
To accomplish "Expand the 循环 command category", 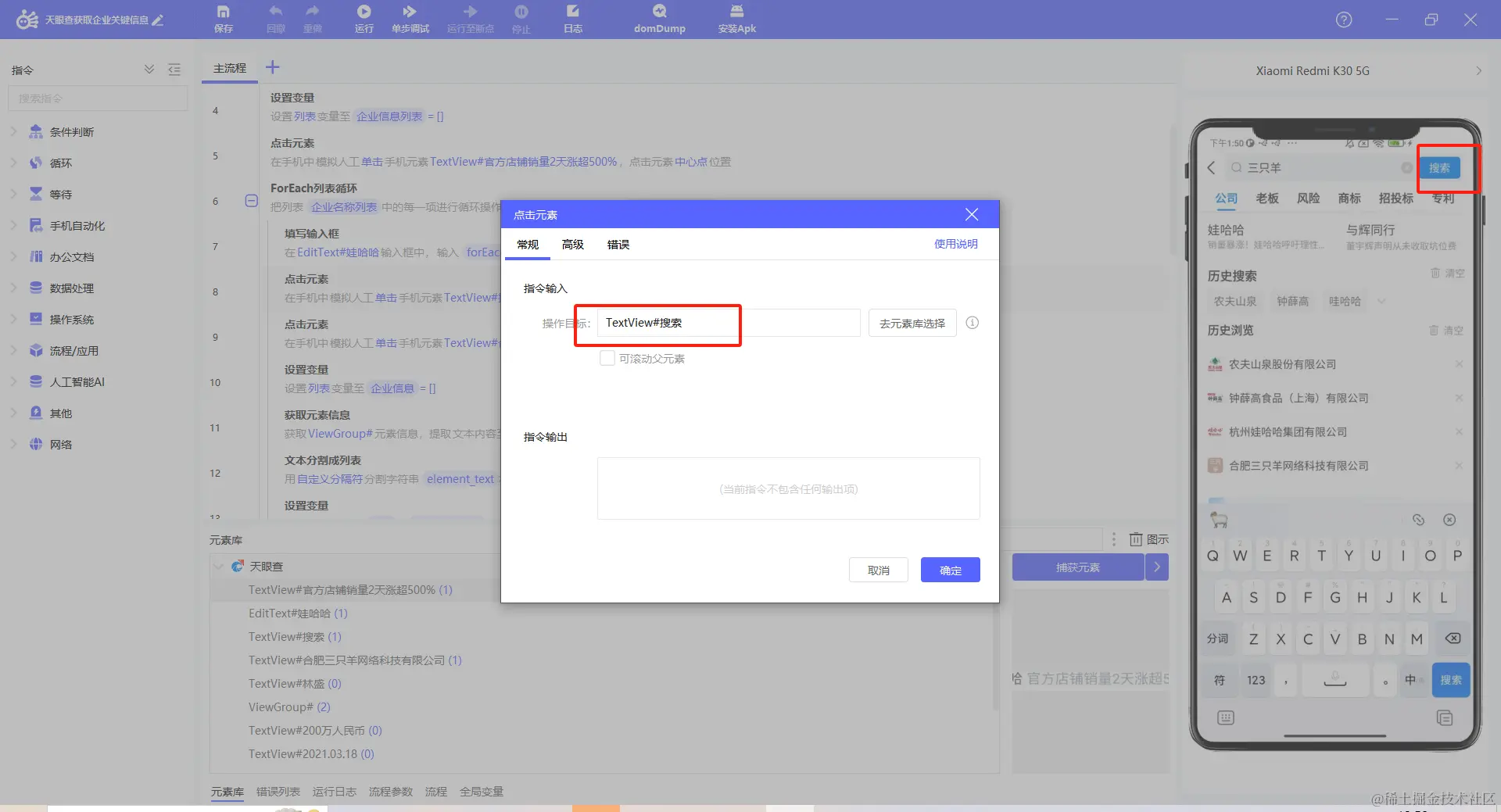I will point(13,163).
